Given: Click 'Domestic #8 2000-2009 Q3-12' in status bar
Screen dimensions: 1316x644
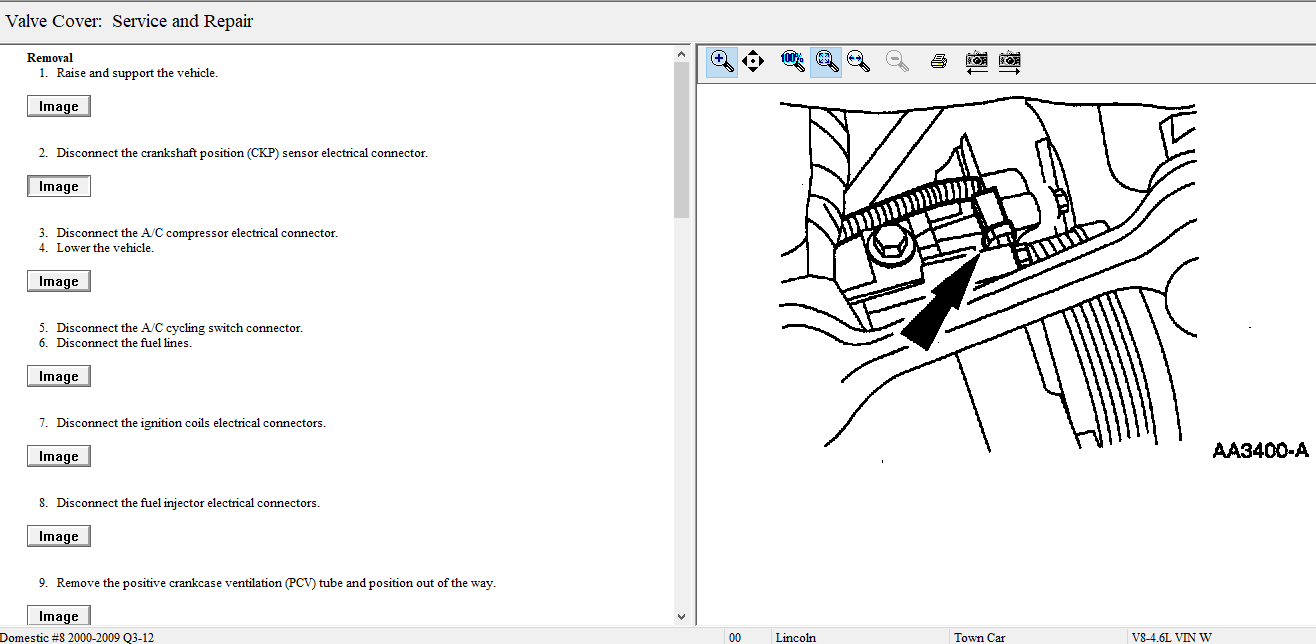Looking at the screenshot, I should [x=77, y=637].
